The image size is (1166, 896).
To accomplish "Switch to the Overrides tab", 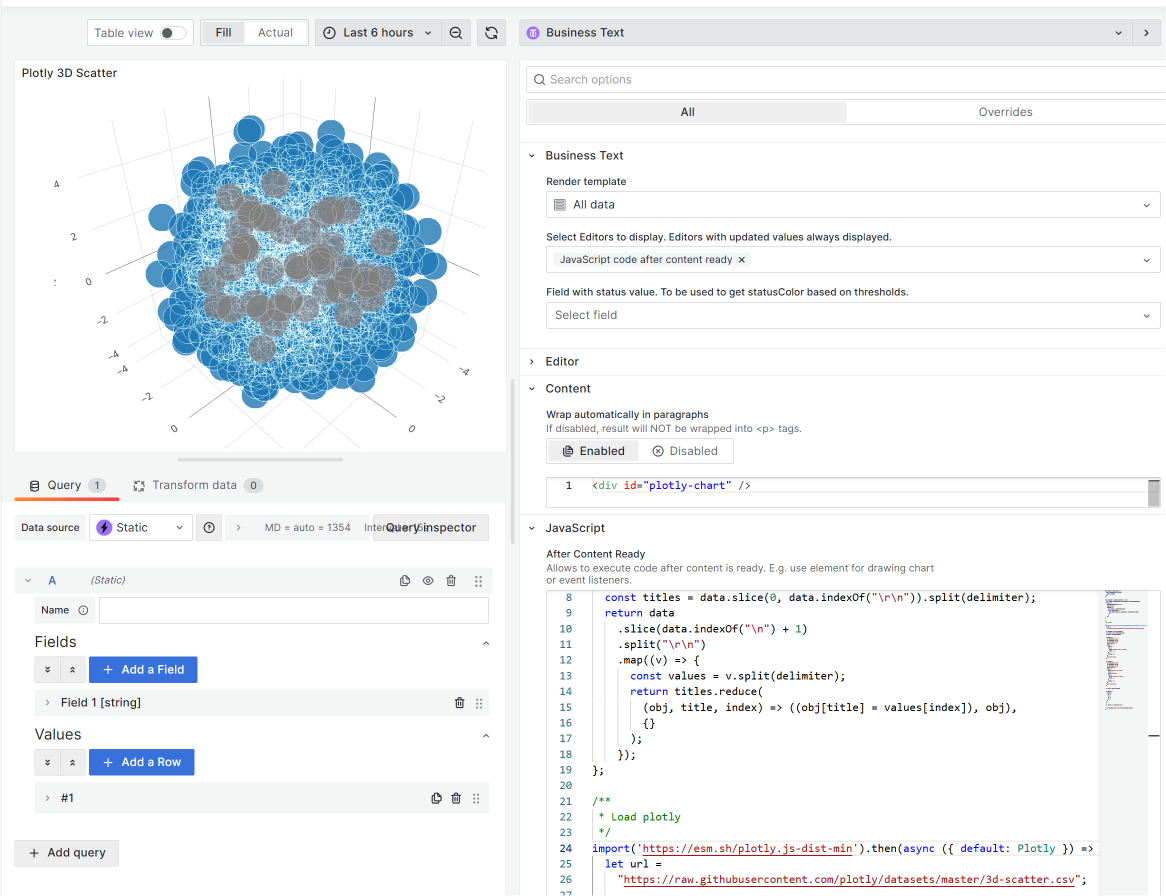I will click(1005, 111).
